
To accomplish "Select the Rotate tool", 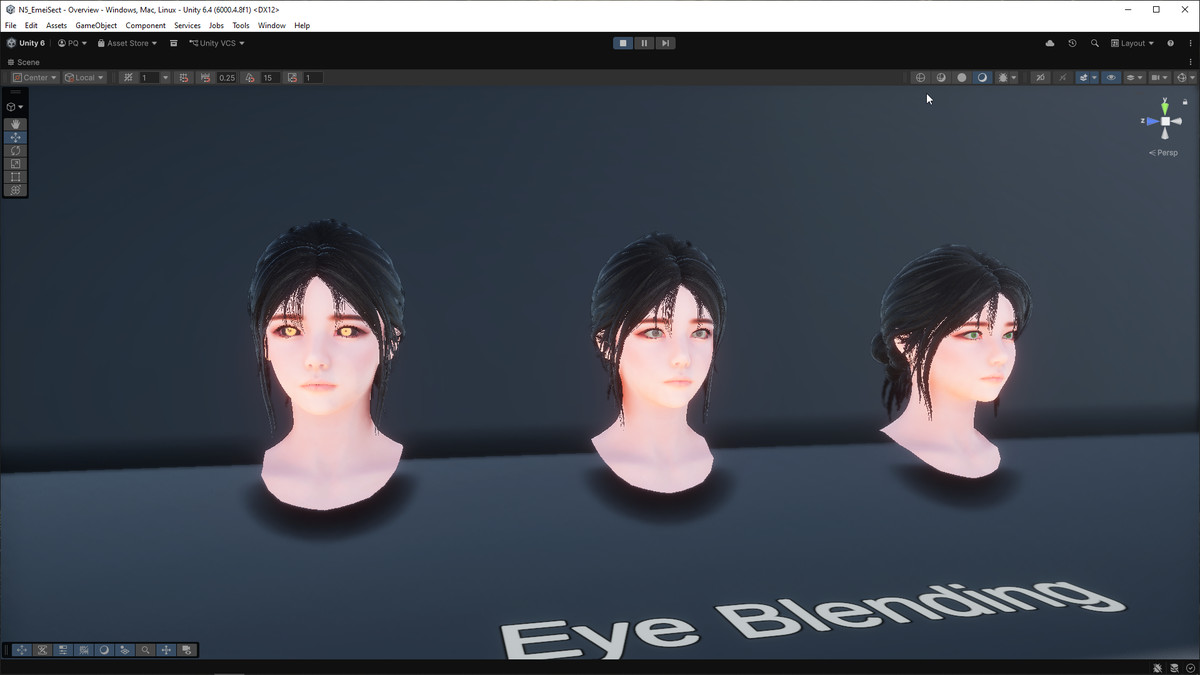I will pyautogui.click(x=15, y=150).
